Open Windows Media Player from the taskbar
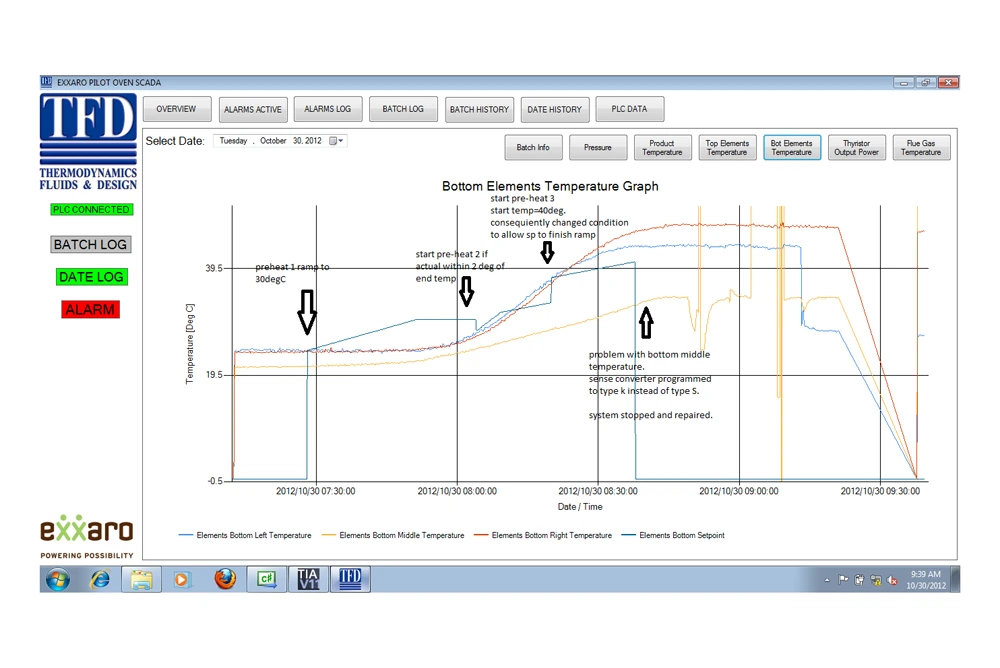This screenshot has width=1000, height=668. [182, 579]
